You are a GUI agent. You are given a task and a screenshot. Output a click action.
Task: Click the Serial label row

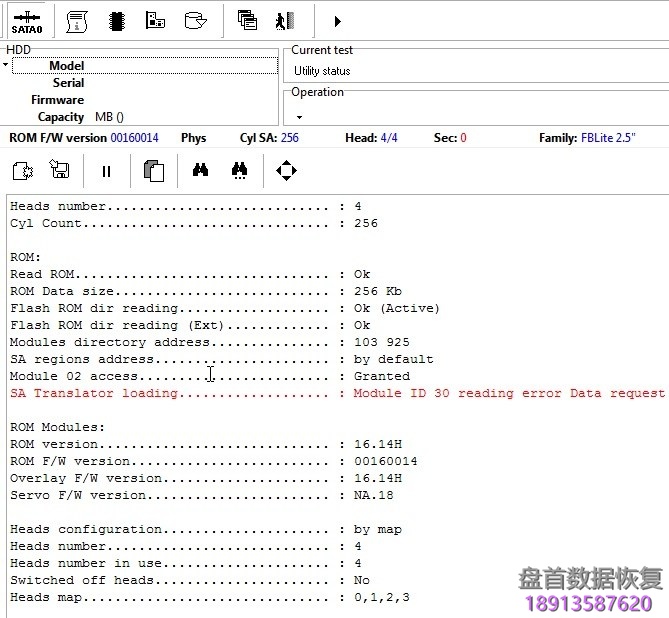click(68, 83)
